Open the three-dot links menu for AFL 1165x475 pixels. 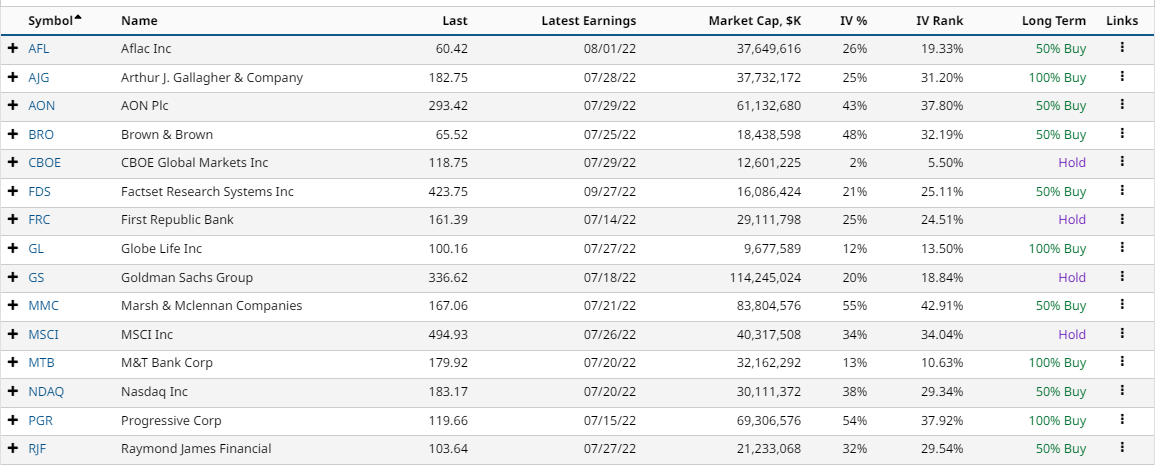[x=1122, y=47]
